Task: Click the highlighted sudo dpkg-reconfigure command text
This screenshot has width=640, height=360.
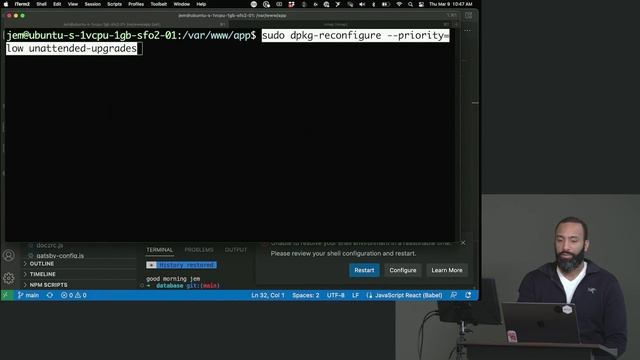Action: [x=355, y=36]
